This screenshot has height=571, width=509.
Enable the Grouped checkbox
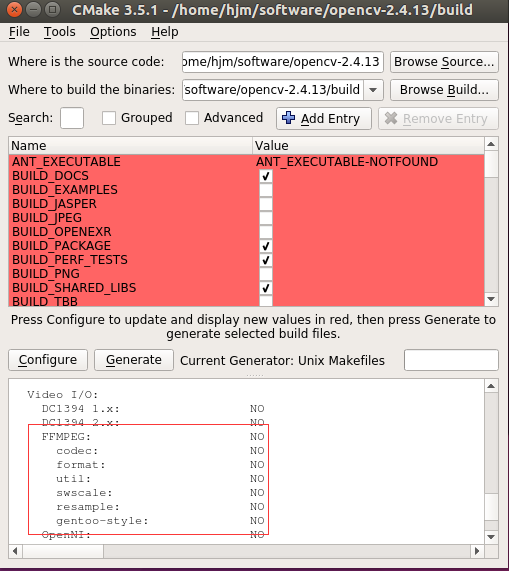(x=108, y=118)
